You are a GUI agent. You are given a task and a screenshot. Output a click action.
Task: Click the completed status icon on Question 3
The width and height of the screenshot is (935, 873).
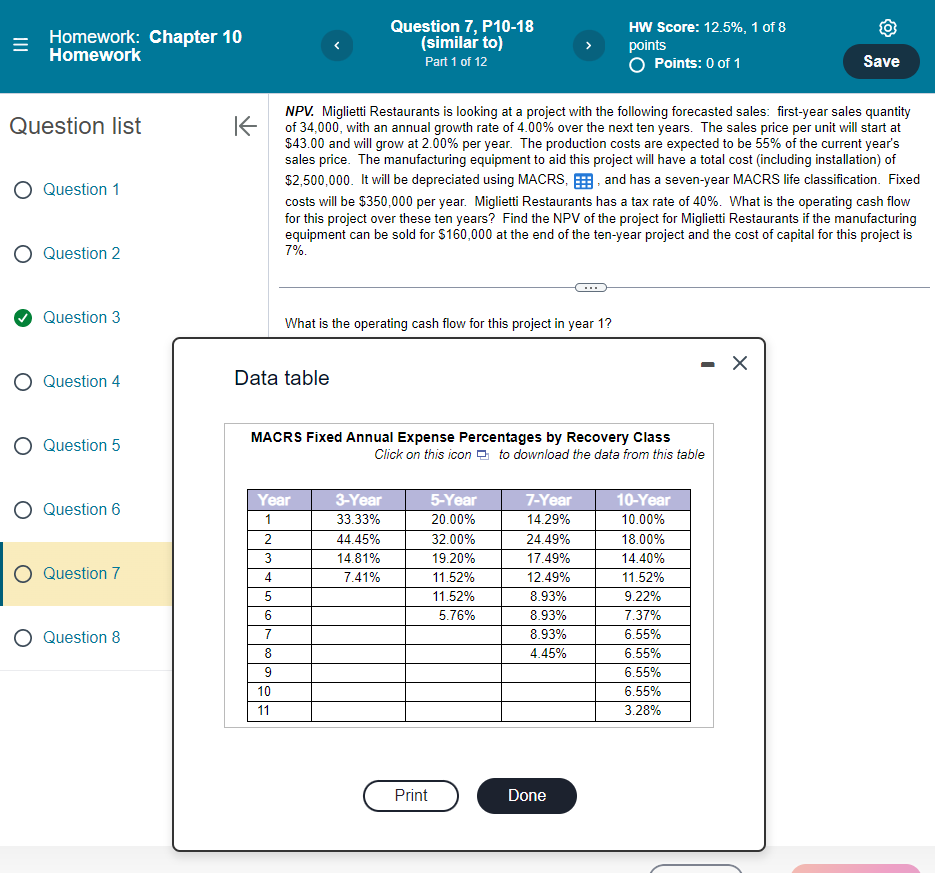tap(21, 317)
